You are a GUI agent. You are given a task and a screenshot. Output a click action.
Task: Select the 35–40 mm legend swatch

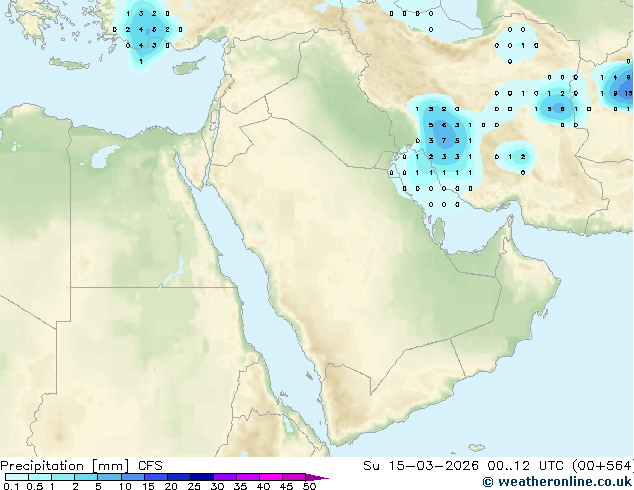[x=248, y=477]
